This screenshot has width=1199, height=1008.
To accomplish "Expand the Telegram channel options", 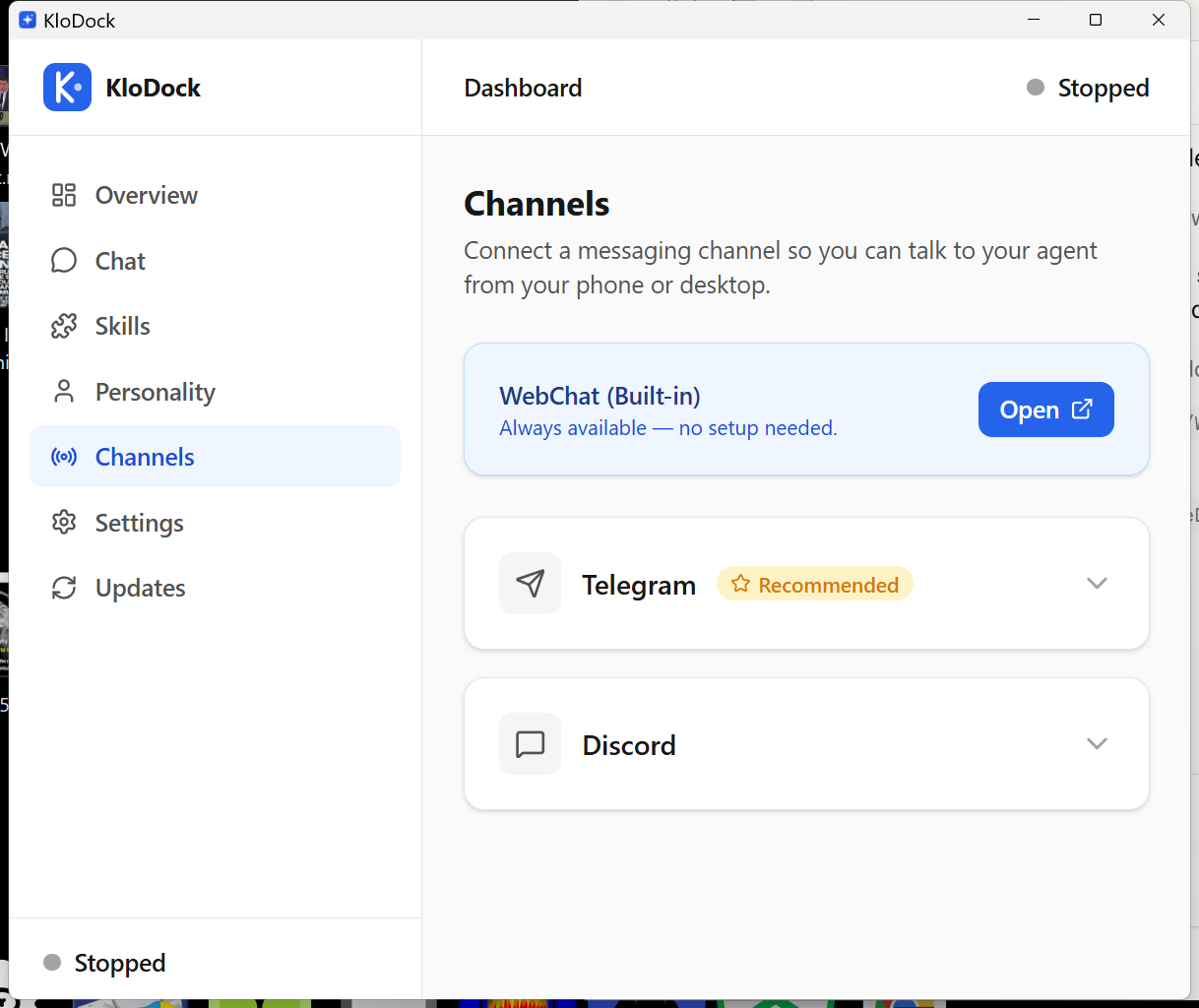I will point(1097,583).
